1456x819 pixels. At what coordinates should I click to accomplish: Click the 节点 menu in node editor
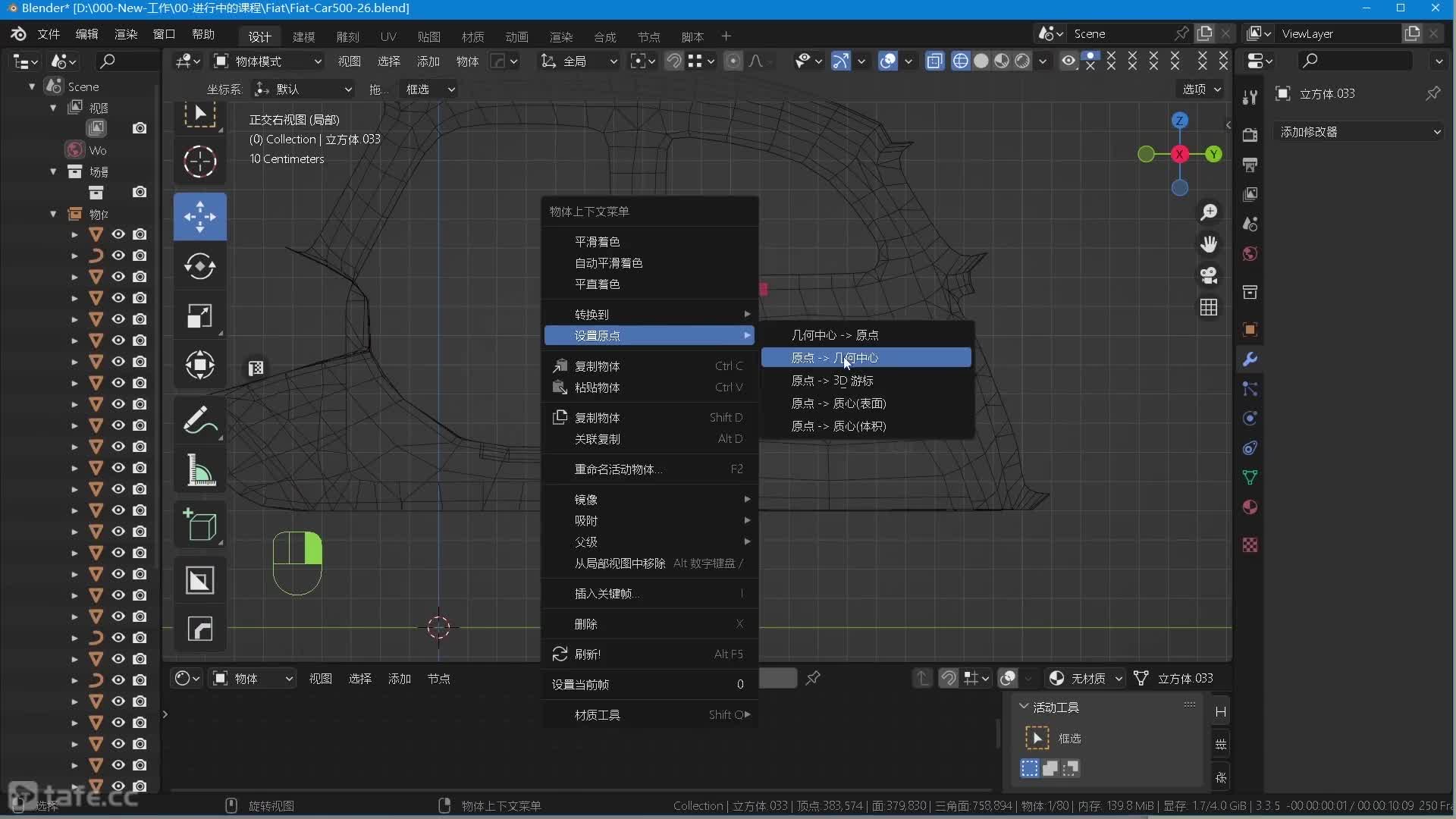438,678
